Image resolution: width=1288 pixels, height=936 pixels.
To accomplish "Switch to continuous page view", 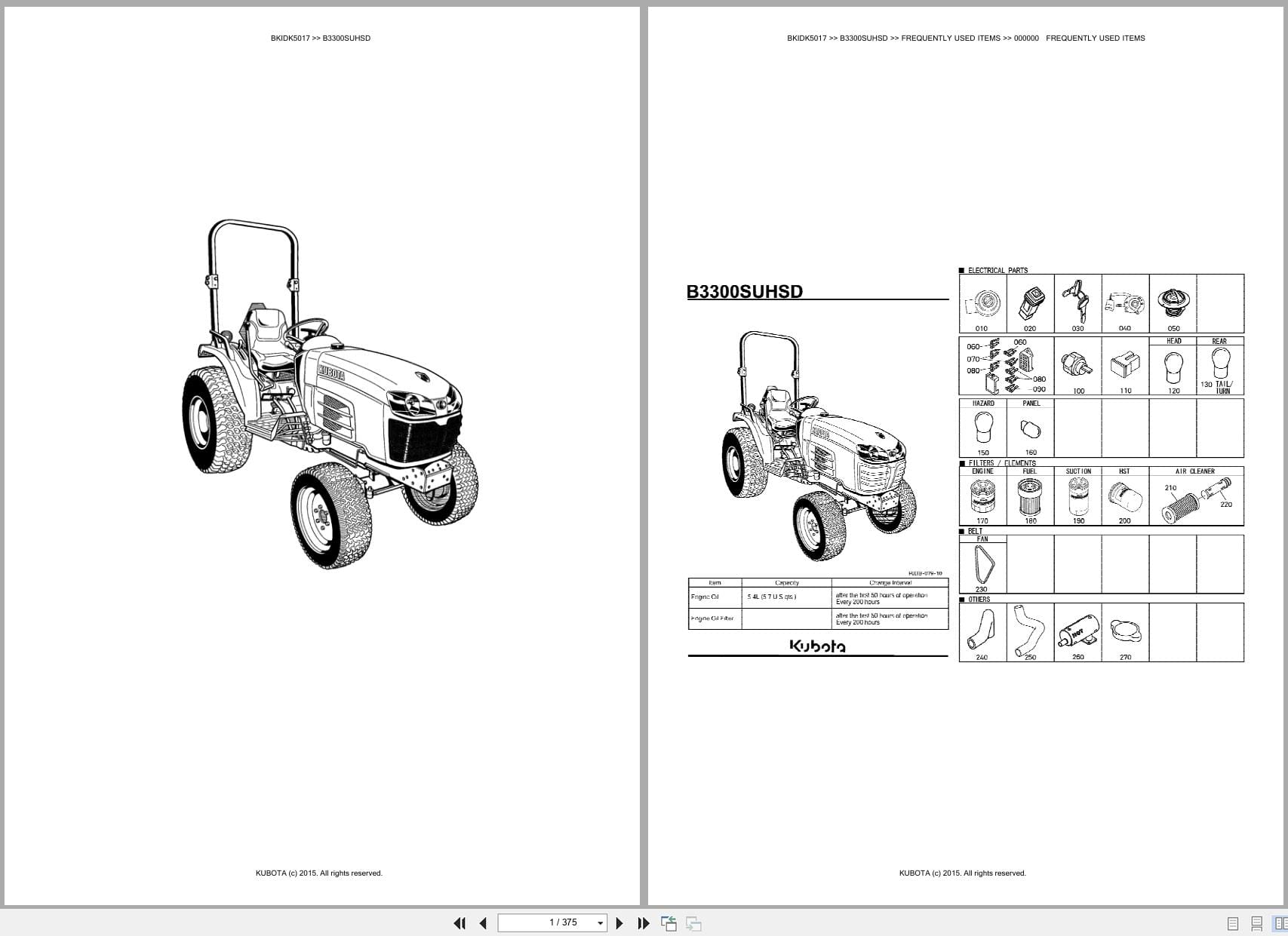I will (1256, 923).
